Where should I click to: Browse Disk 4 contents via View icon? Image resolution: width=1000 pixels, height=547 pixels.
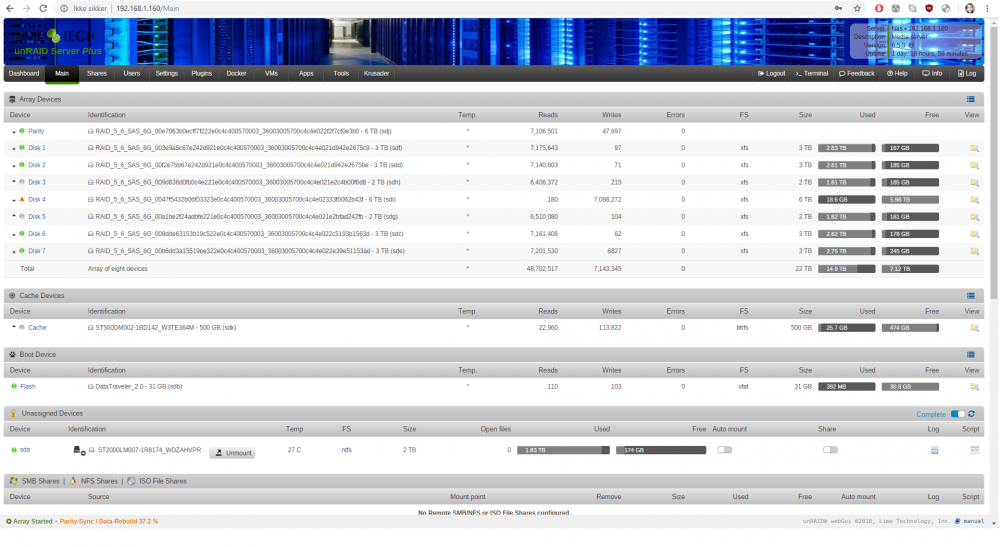pos(974,200)
